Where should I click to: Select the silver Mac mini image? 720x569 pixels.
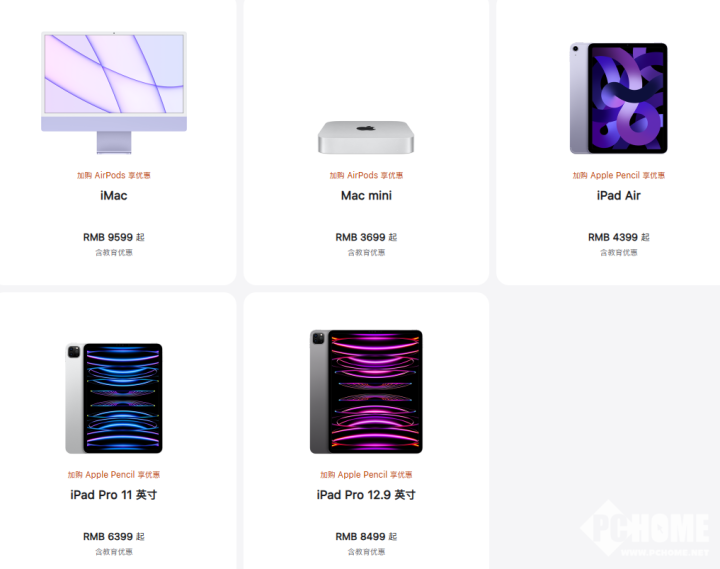366,137
